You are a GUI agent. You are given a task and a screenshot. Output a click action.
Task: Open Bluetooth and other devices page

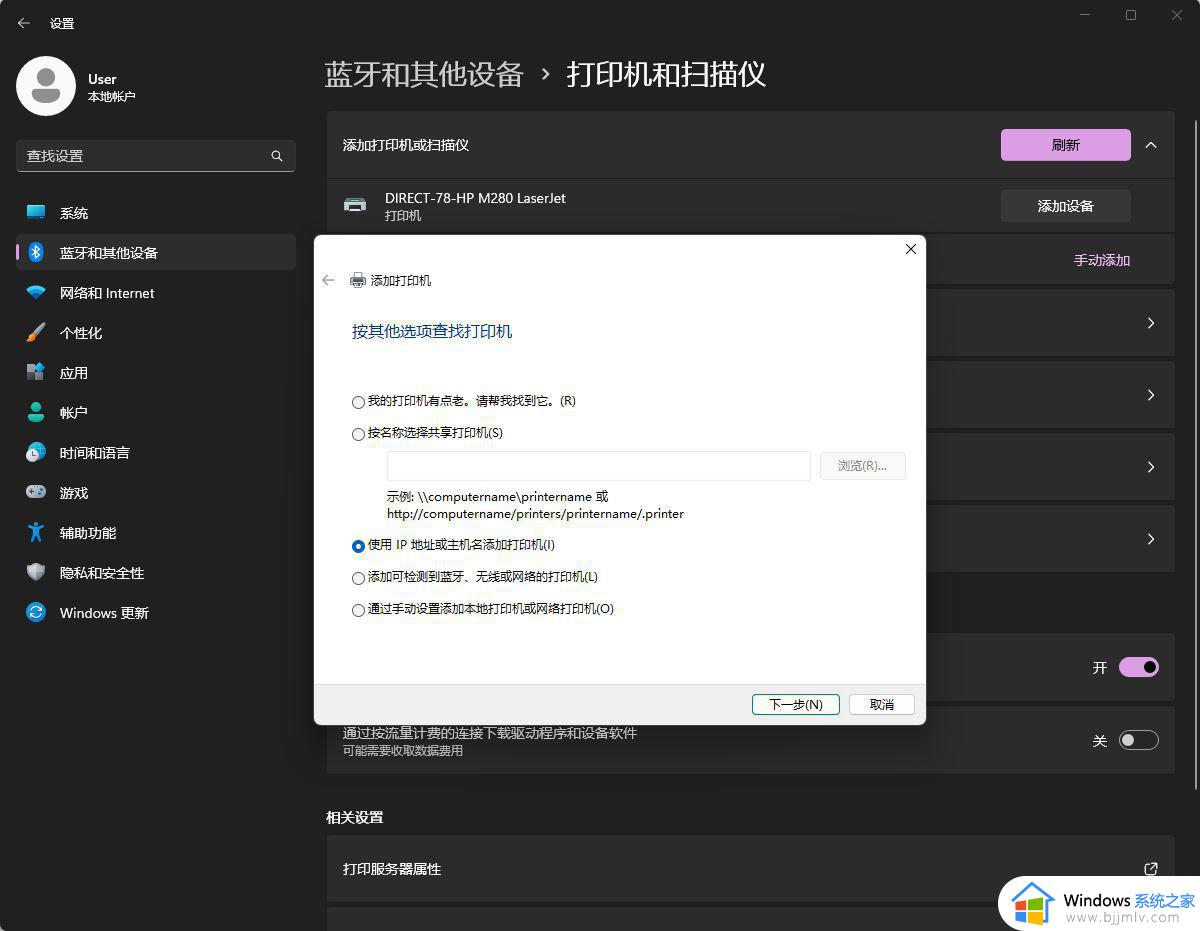click(156, 252)
